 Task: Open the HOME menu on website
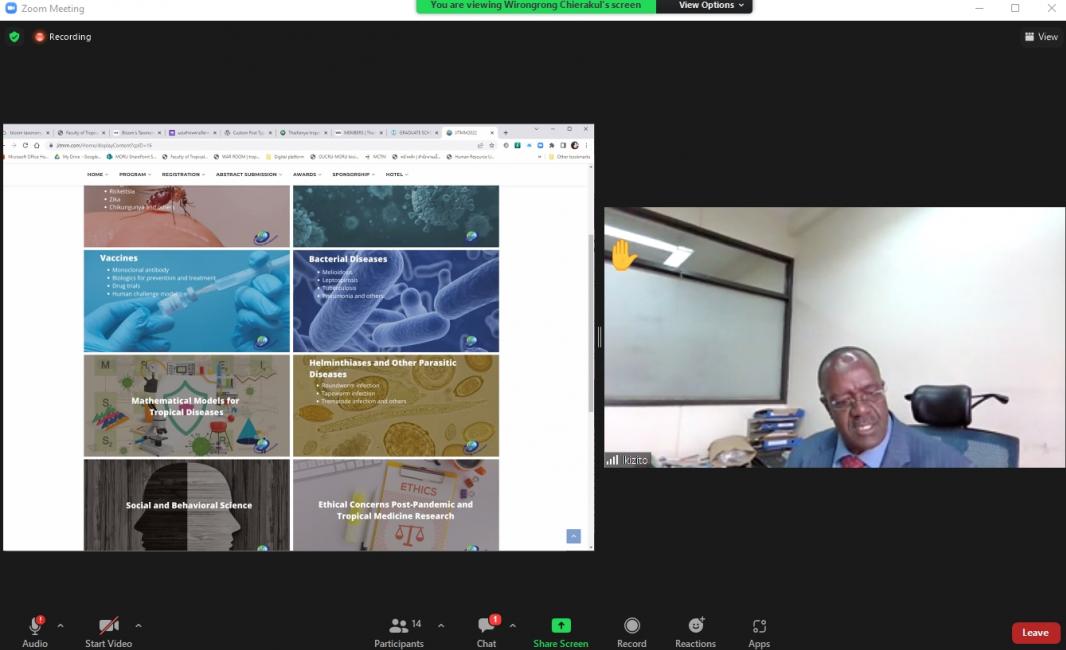click(x=97, y=175)
